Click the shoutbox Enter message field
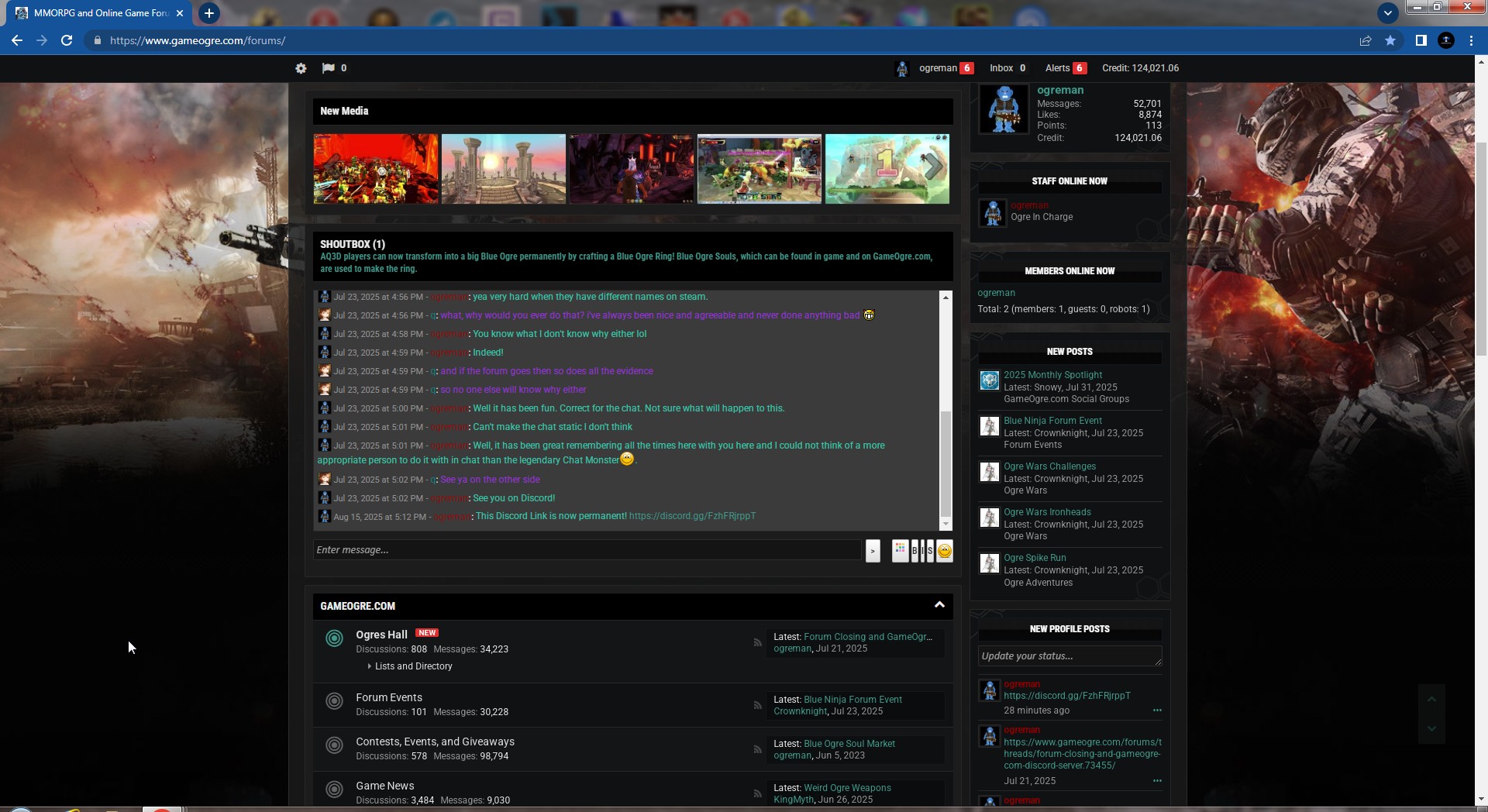1488x812 pixels. pos(587,550)
